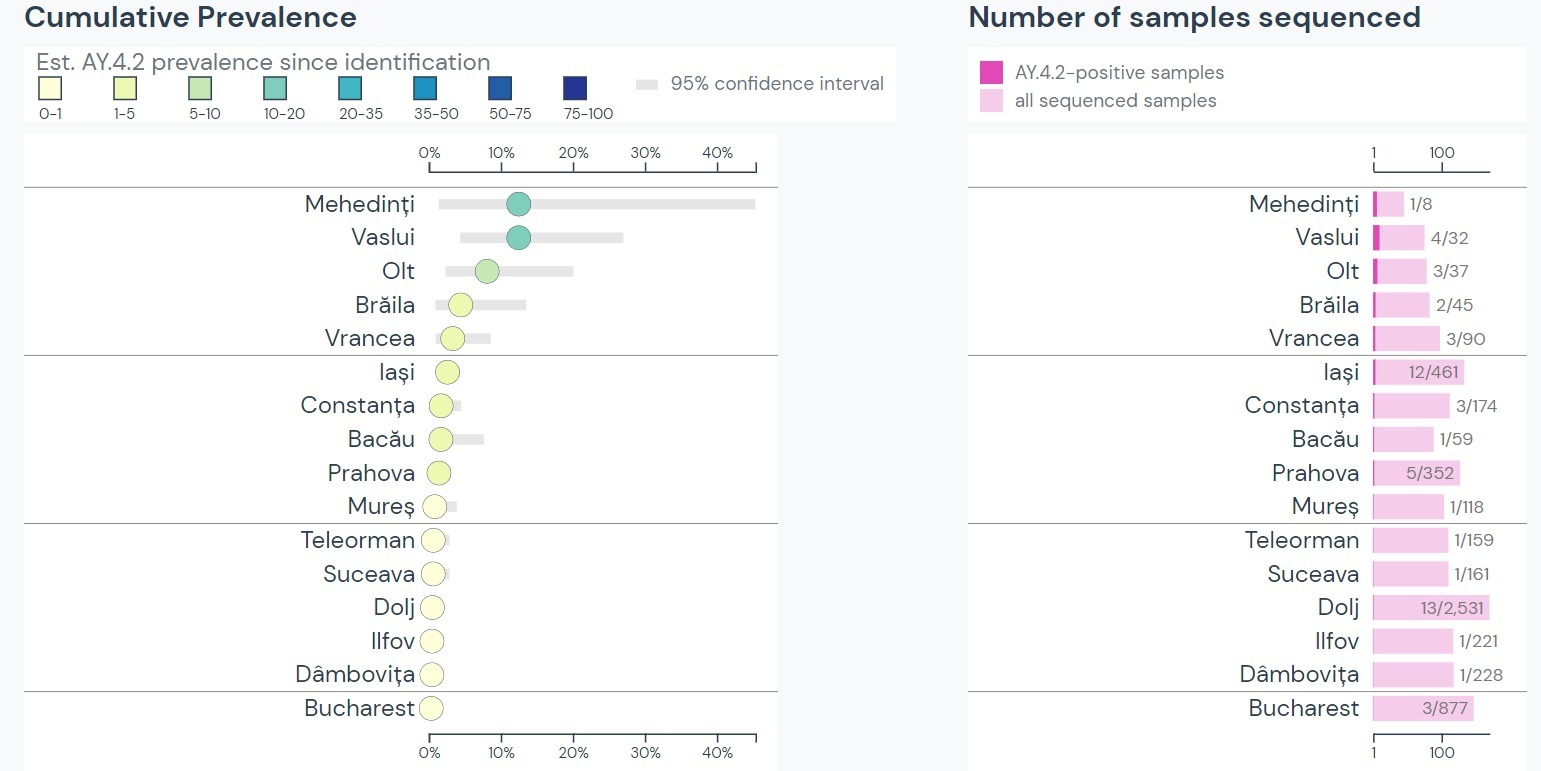Screen dimensions: 1541x771
Task: Click the Mehedinți prevalence dot
Action: (518, 204)
